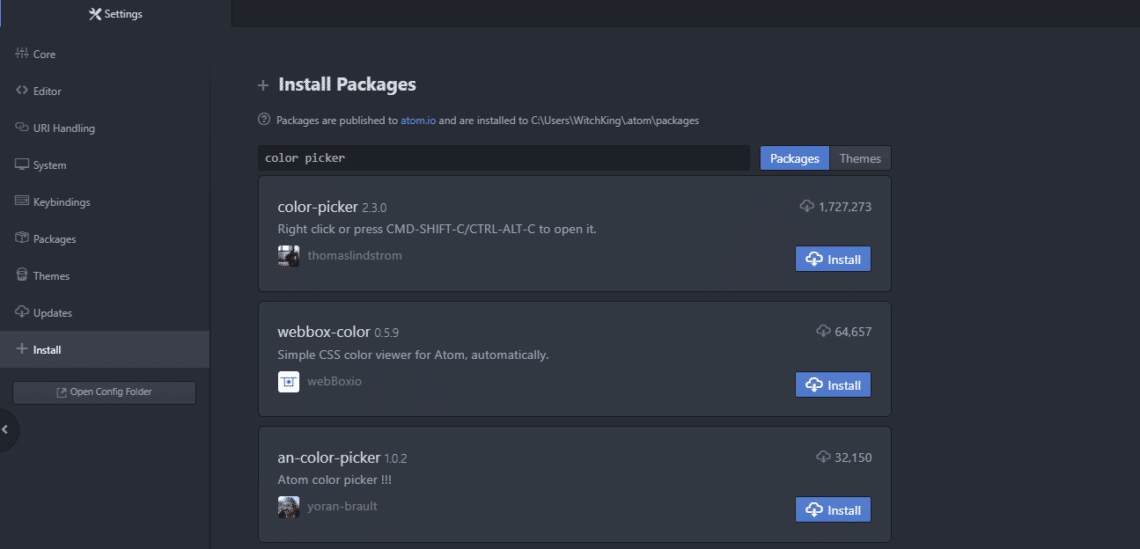Screen dimensions: 1140x549
Task: Click 'Simple CSS color viewer' description
Action: [x=413, y=355]
